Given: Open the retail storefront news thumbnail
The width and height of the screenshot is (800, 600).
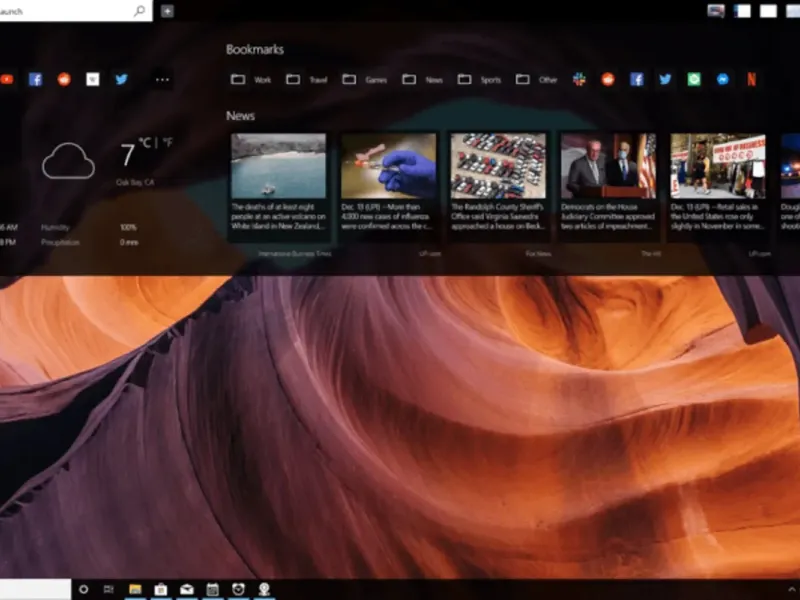Looking at the screenshot, I should coord(718,166).
